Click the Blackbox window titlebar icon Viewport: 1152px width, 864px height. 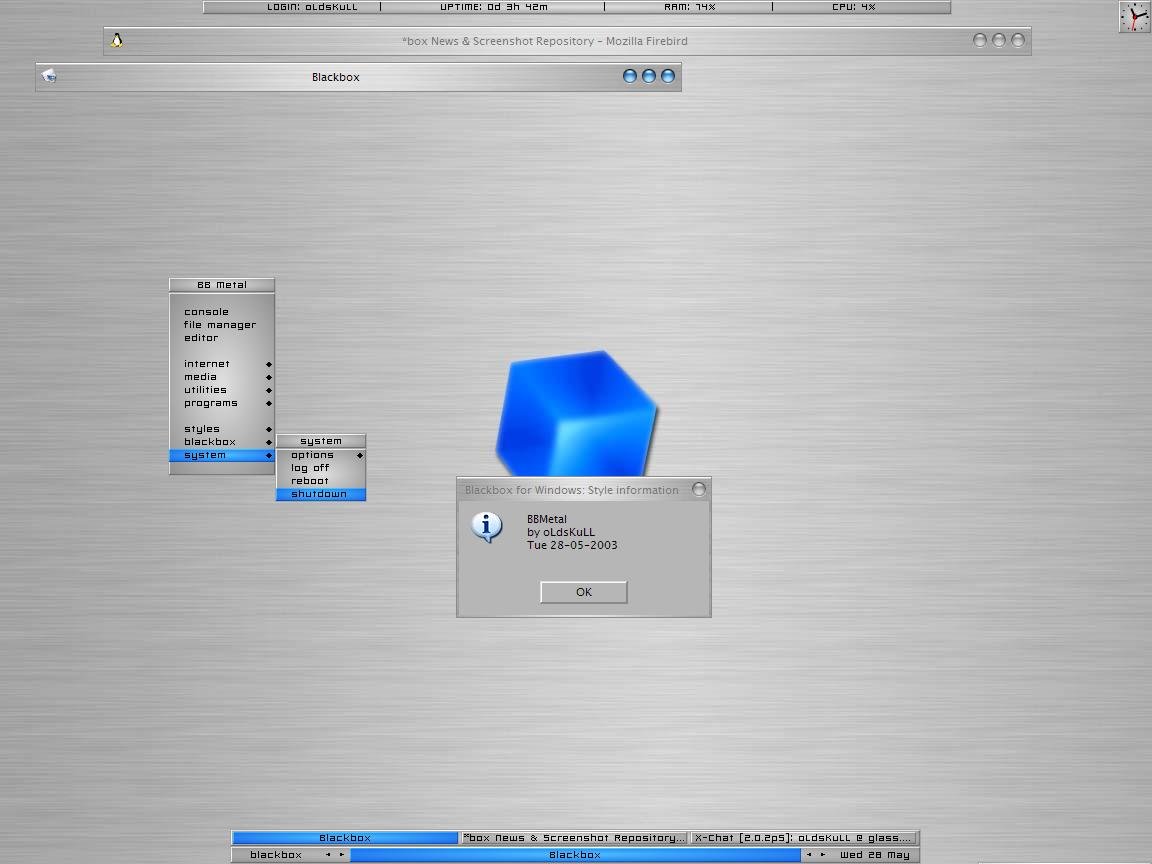click(49, 76)
